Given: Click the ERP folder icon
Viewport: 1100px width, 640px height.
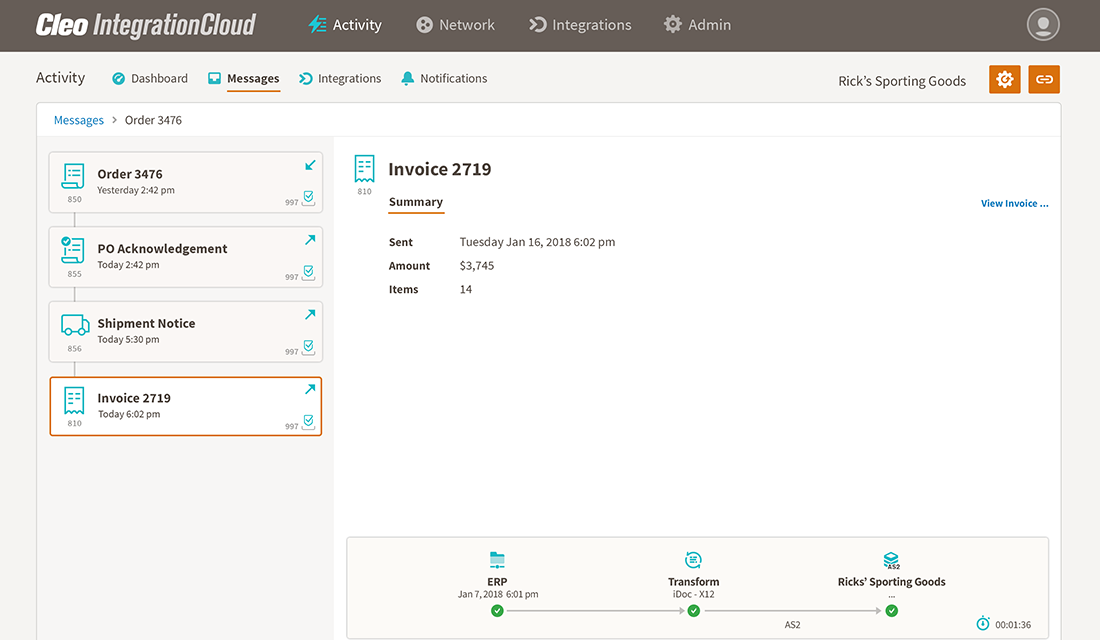Looking at the screenshot, I should [x=497, y=560].
